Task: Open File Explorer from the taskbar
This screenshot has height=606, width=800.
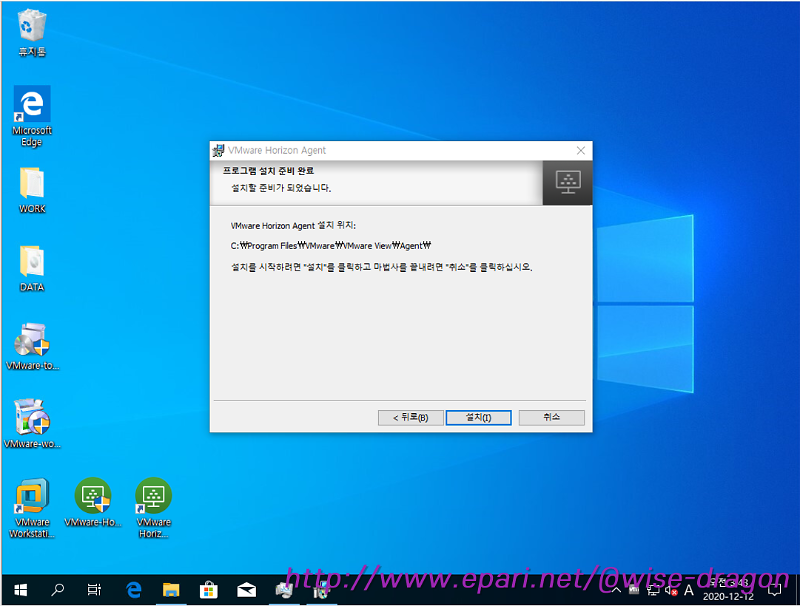Action: coord(171,590)
